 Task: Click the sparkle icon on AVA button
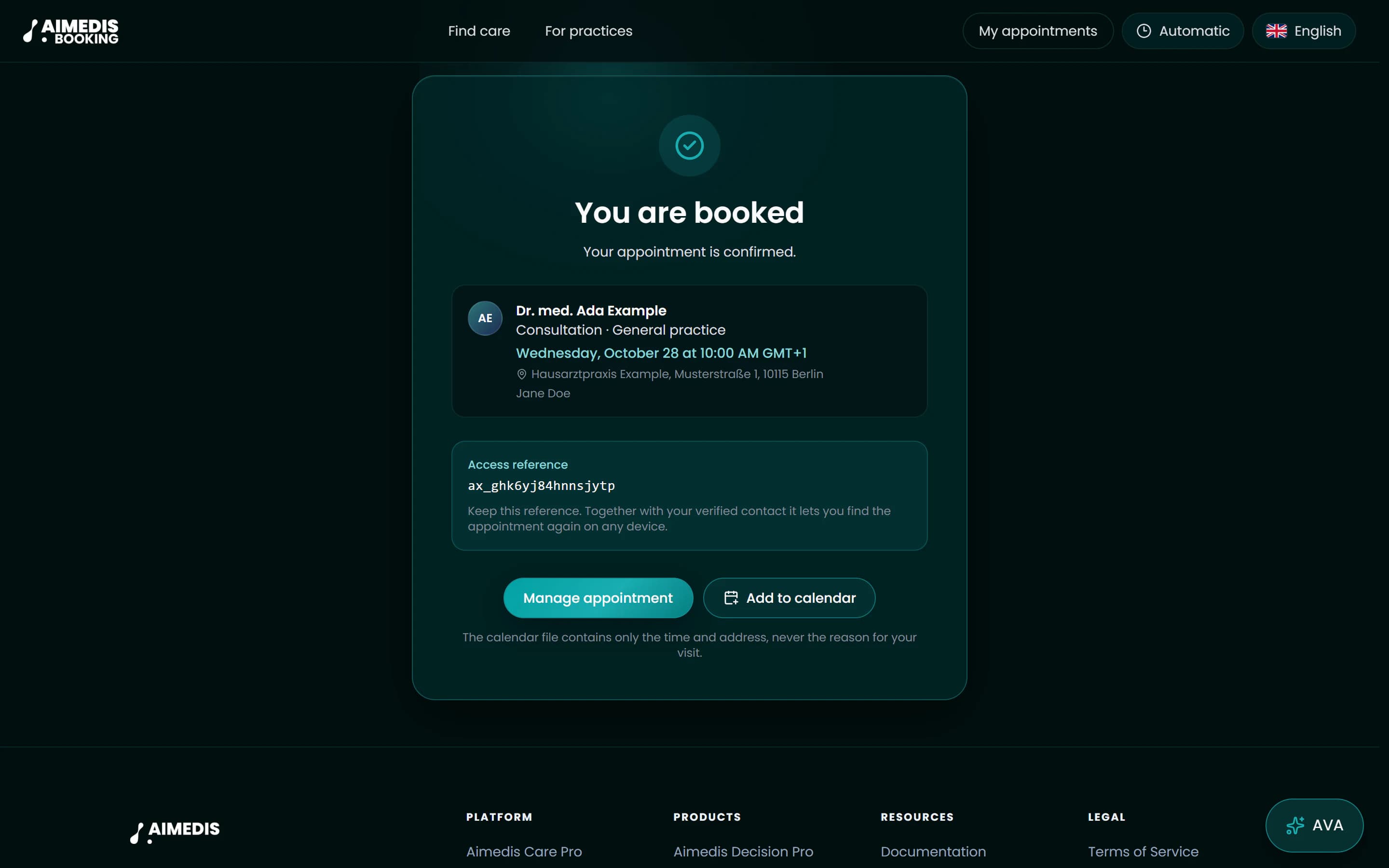(1294, 826)
